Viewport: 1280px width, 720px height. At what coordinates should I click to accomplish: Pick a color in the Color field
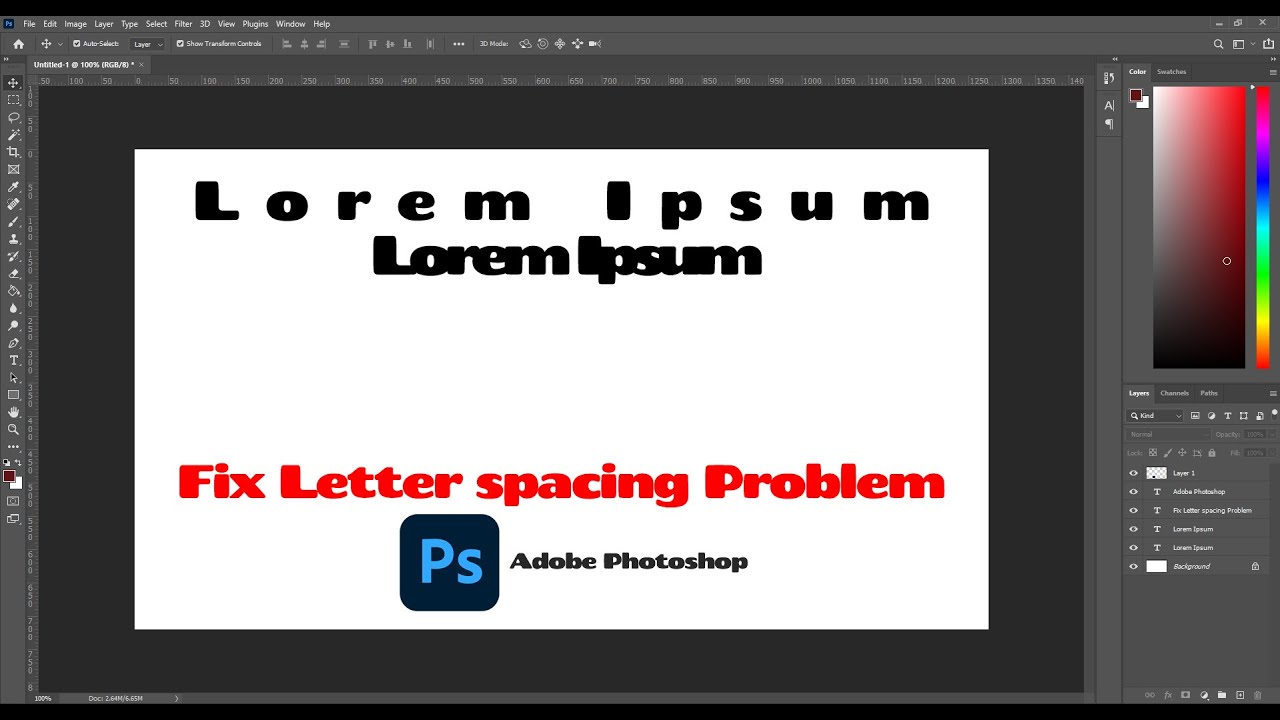[1199, 228]
